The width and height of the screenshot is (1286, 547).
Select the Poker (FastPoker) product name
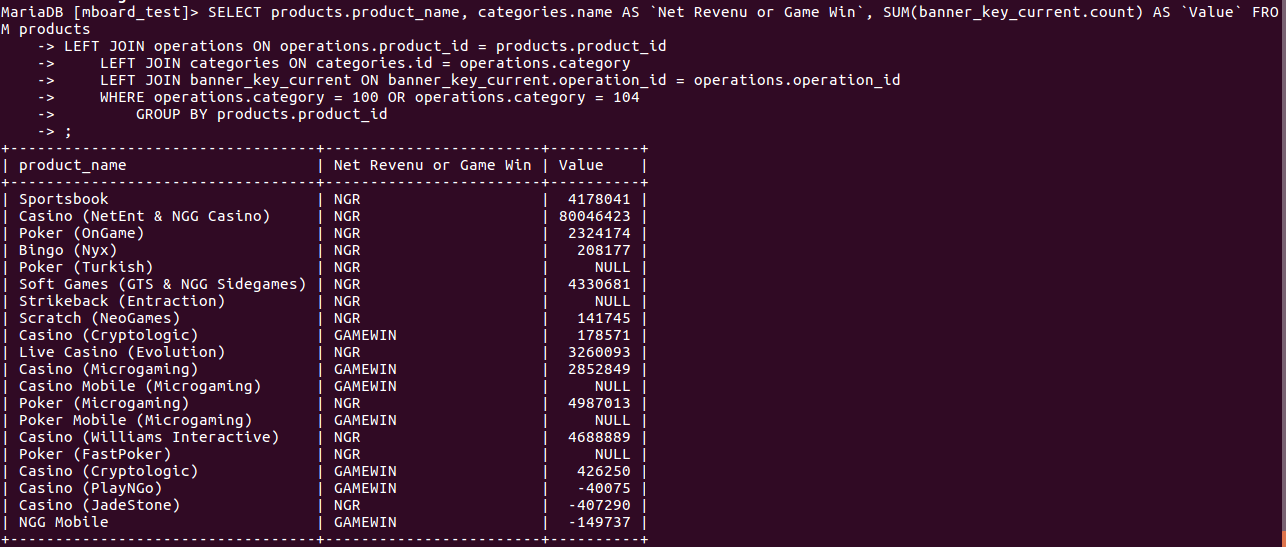coord(95,454)
